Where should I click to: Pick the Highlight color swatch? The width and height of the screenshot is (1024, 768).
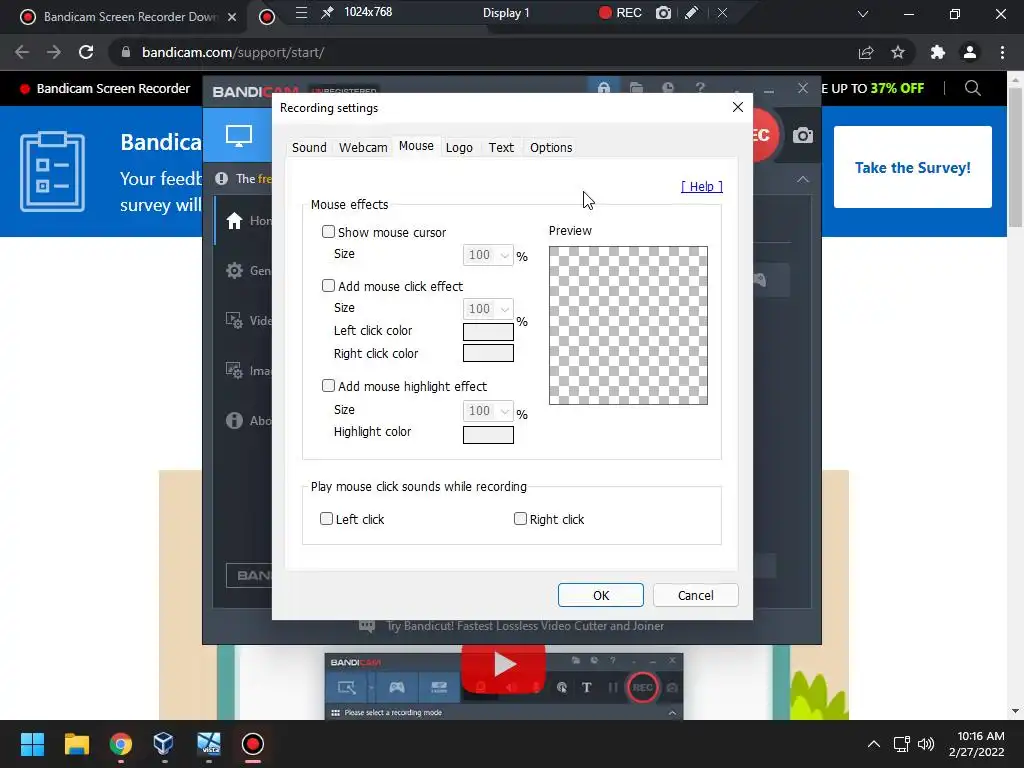pyautogui.click(x=488, y=434)
